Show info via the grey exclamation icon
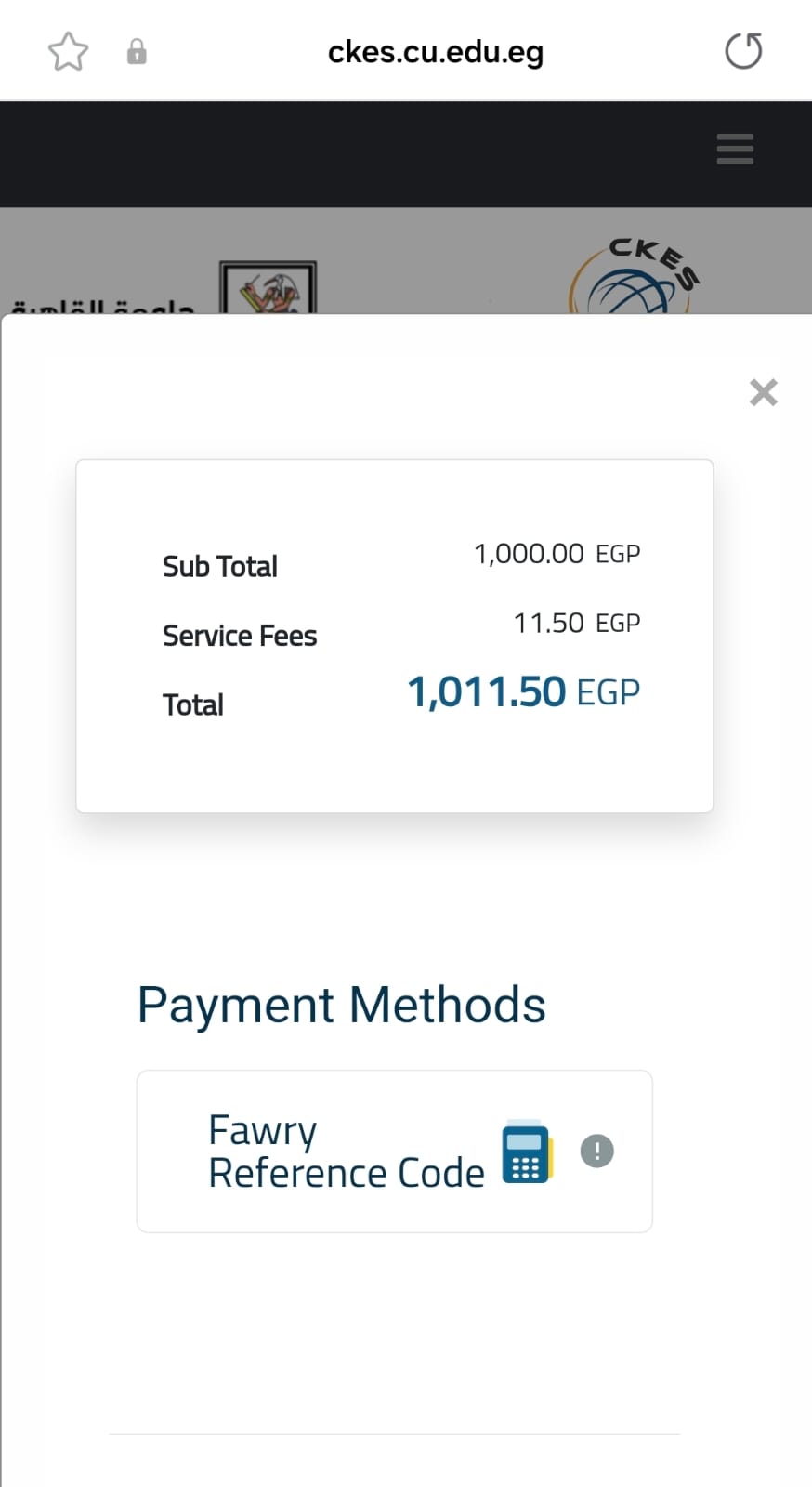 point(597,1151)
